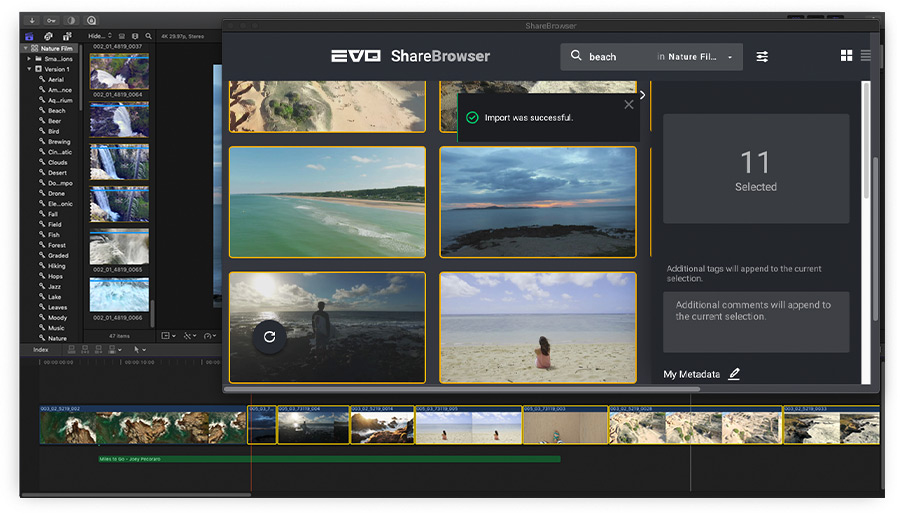Click the share/export icon in Final Cut toolbar
Viewport: 900px width, 514px height.
coord(91,20)
